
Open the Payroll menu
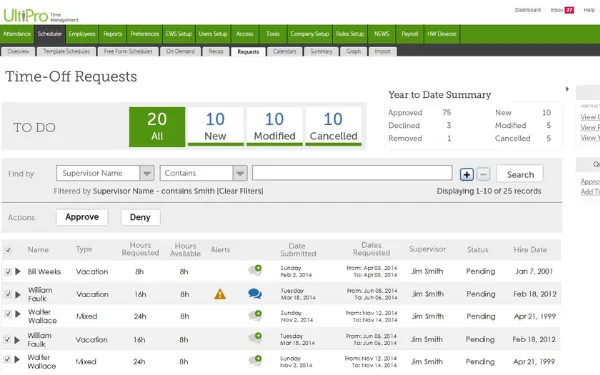409,34
